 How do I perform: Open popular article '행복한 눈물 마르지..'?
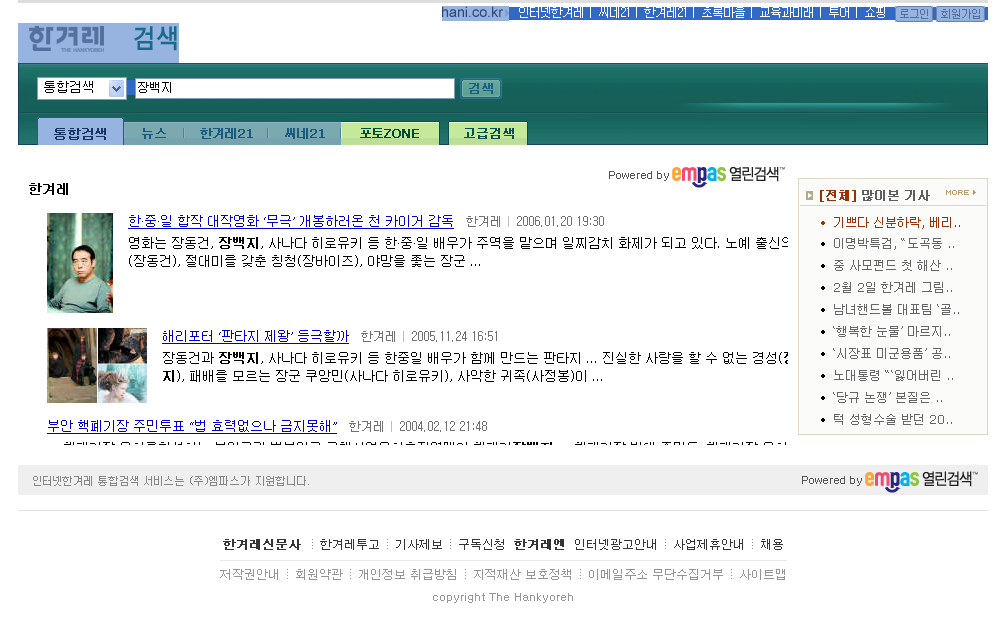pyautogui.click(x=891, y=332)
